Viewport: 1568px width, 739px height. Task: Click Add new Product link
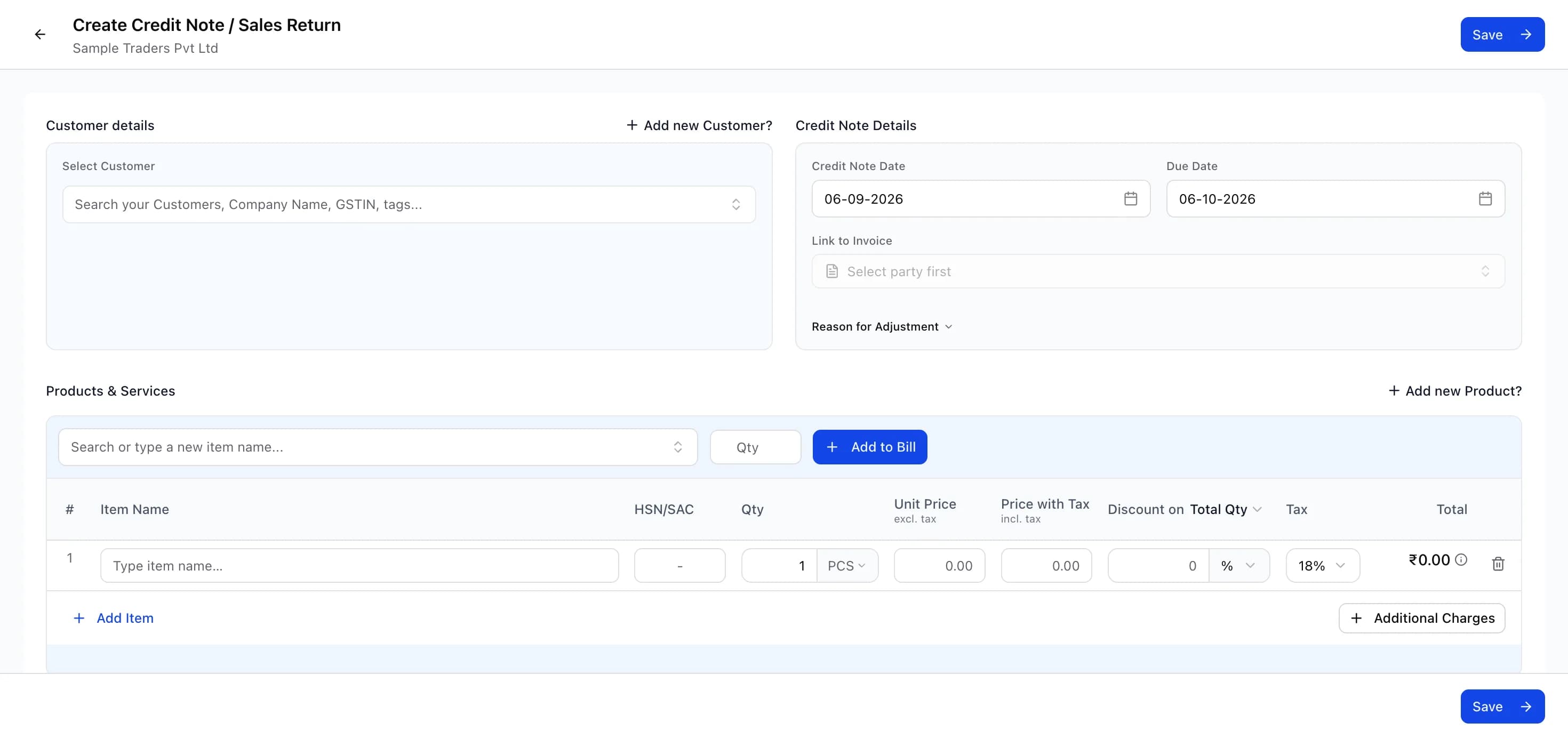pyautogui.click(x=1455, y=391)
